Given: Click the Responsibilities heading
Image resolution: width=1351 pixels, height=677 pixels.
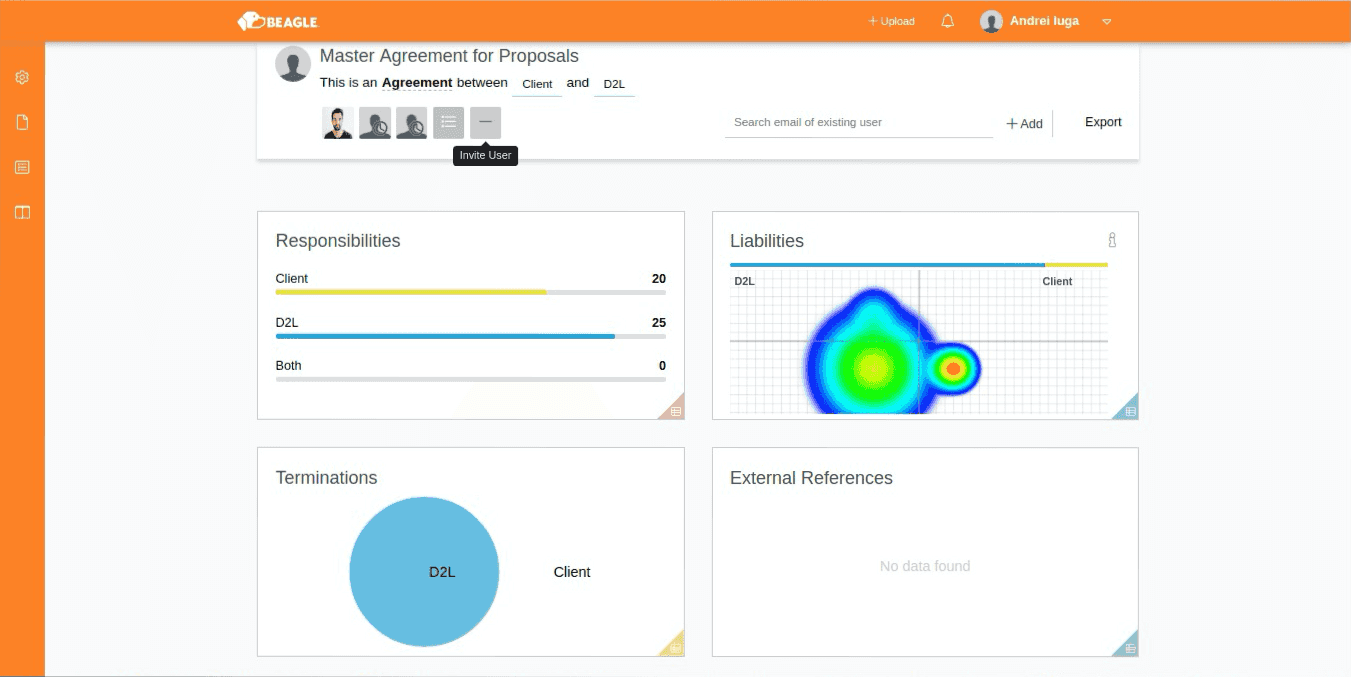Looking at the screenshot, I should pos(338,241).
